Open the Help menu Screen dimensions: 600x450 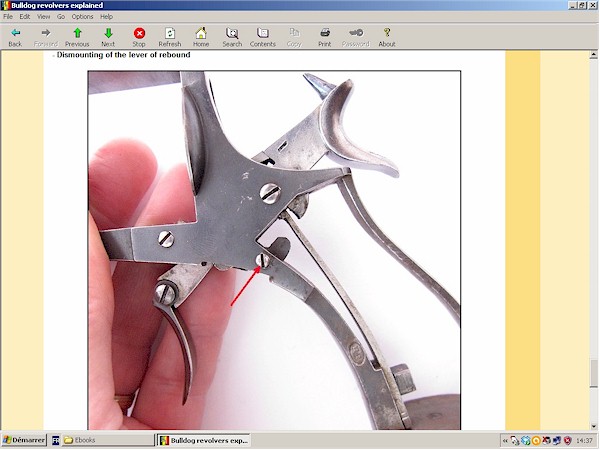tap(106, 16)
